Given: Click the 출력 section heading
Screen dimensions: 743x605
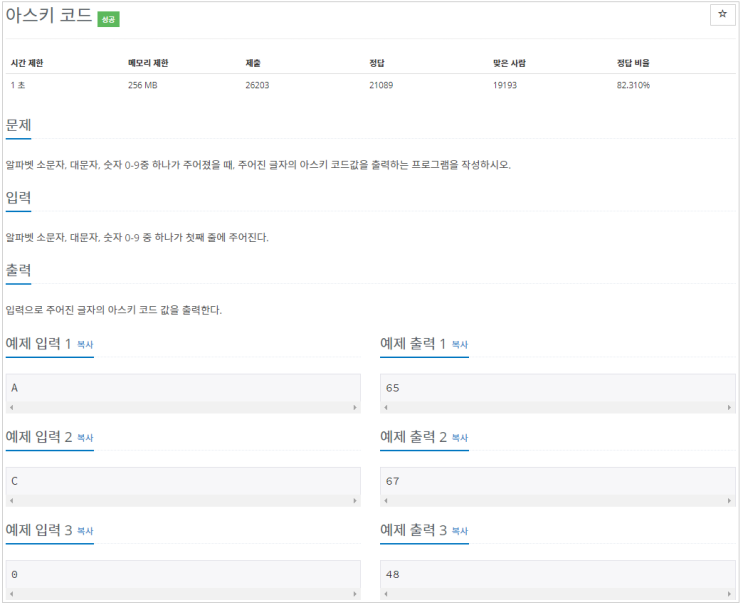Looking at the screenshot, I should [x=18, y=270].
